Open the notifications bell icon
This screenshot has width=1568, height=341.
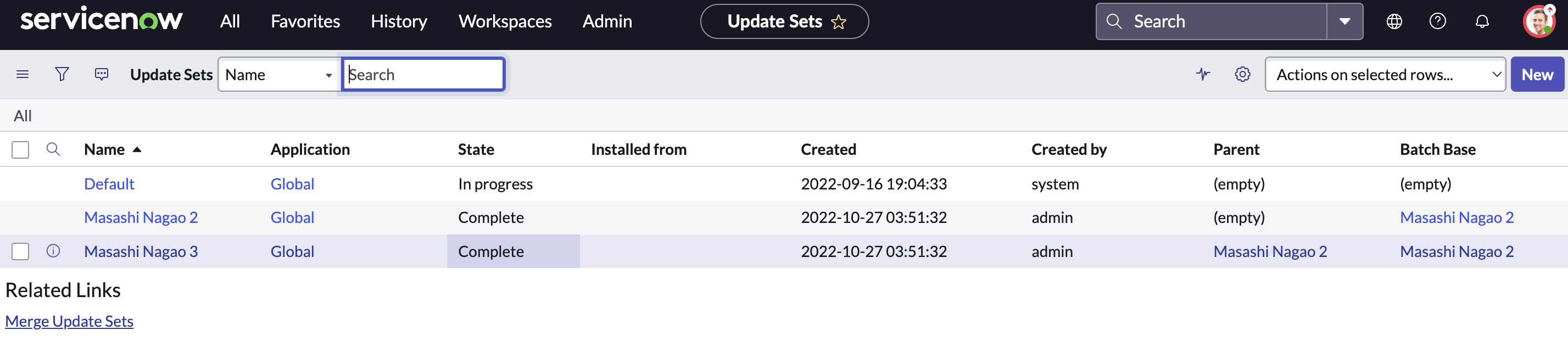(1482, 21)
